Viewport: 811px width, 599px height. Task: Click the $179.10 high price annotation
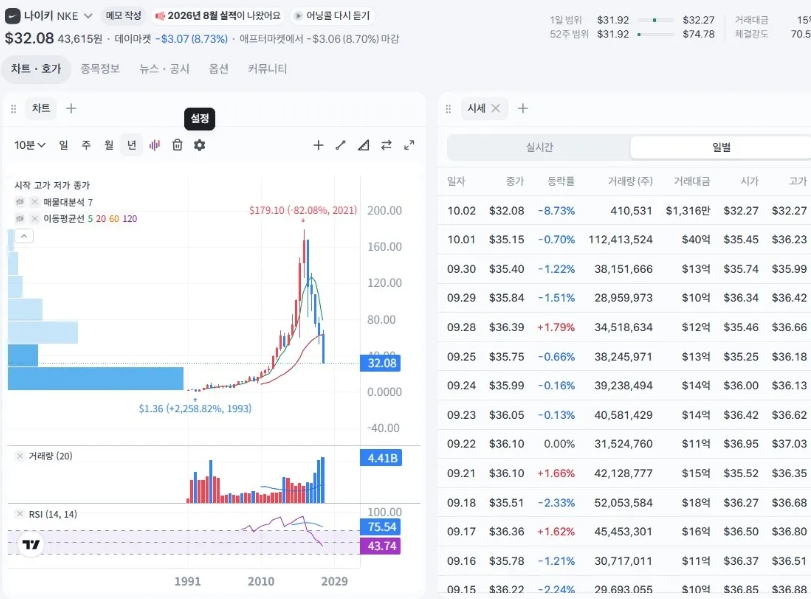point(303,210)
